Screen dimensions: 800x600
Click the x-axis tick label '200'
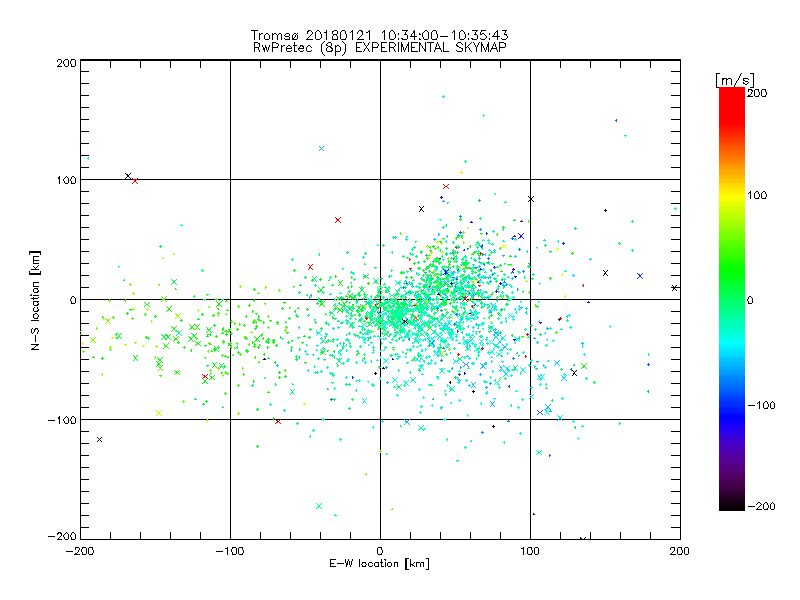pos(680,551)
